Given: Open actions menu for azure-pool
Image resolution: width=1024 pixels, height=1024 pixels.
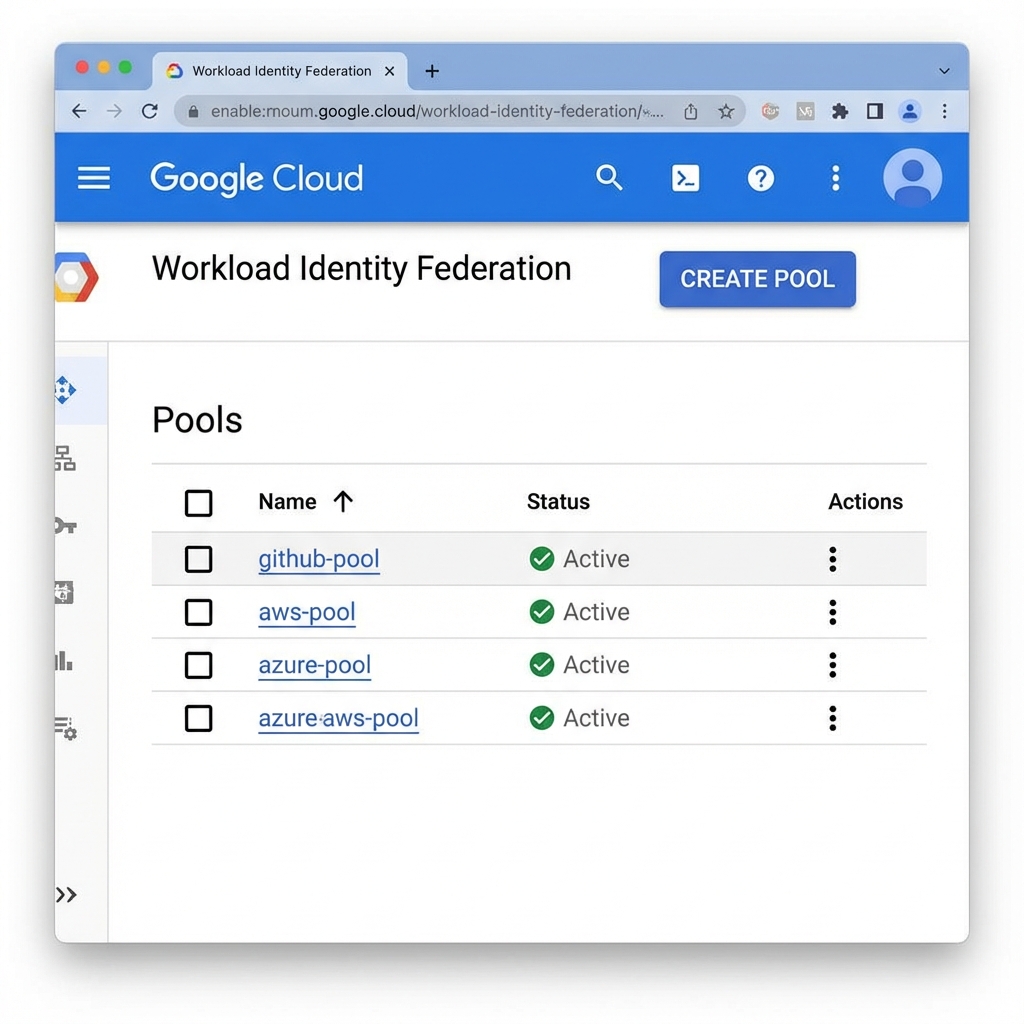Looking at the screenshot, I should (x=832, y=665).
